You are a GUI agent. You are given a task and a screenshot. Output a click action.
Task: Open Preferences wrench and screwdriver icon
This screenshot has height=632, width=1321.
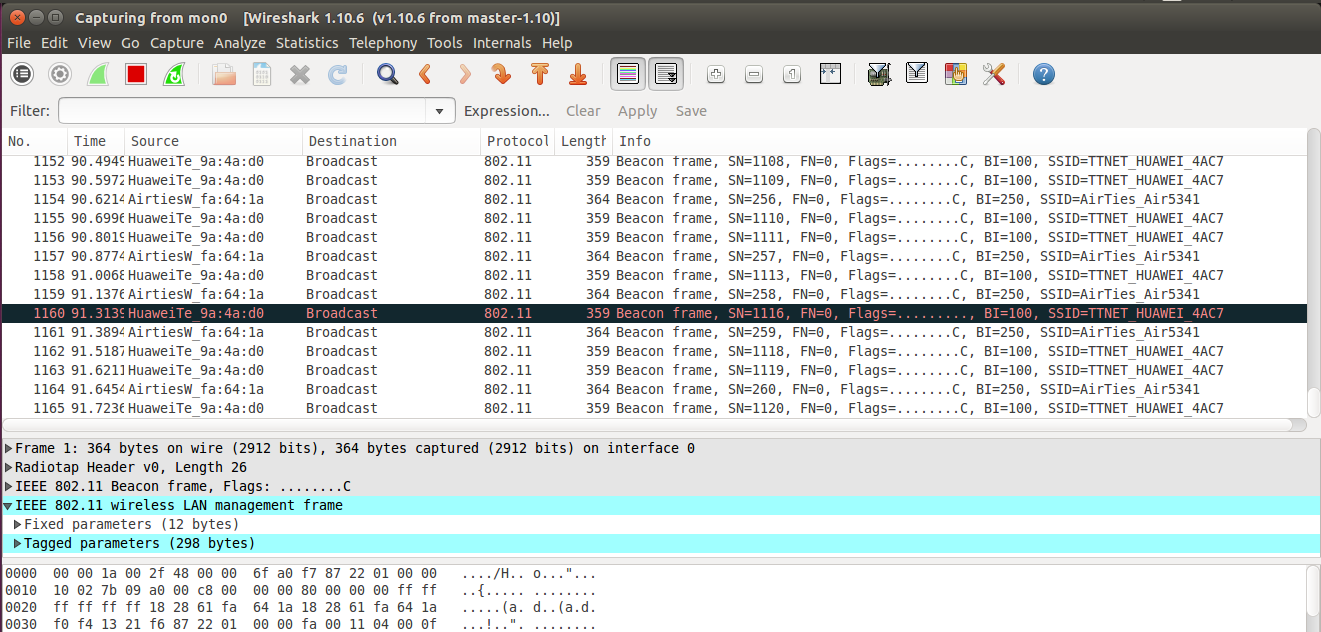point(993,74)
